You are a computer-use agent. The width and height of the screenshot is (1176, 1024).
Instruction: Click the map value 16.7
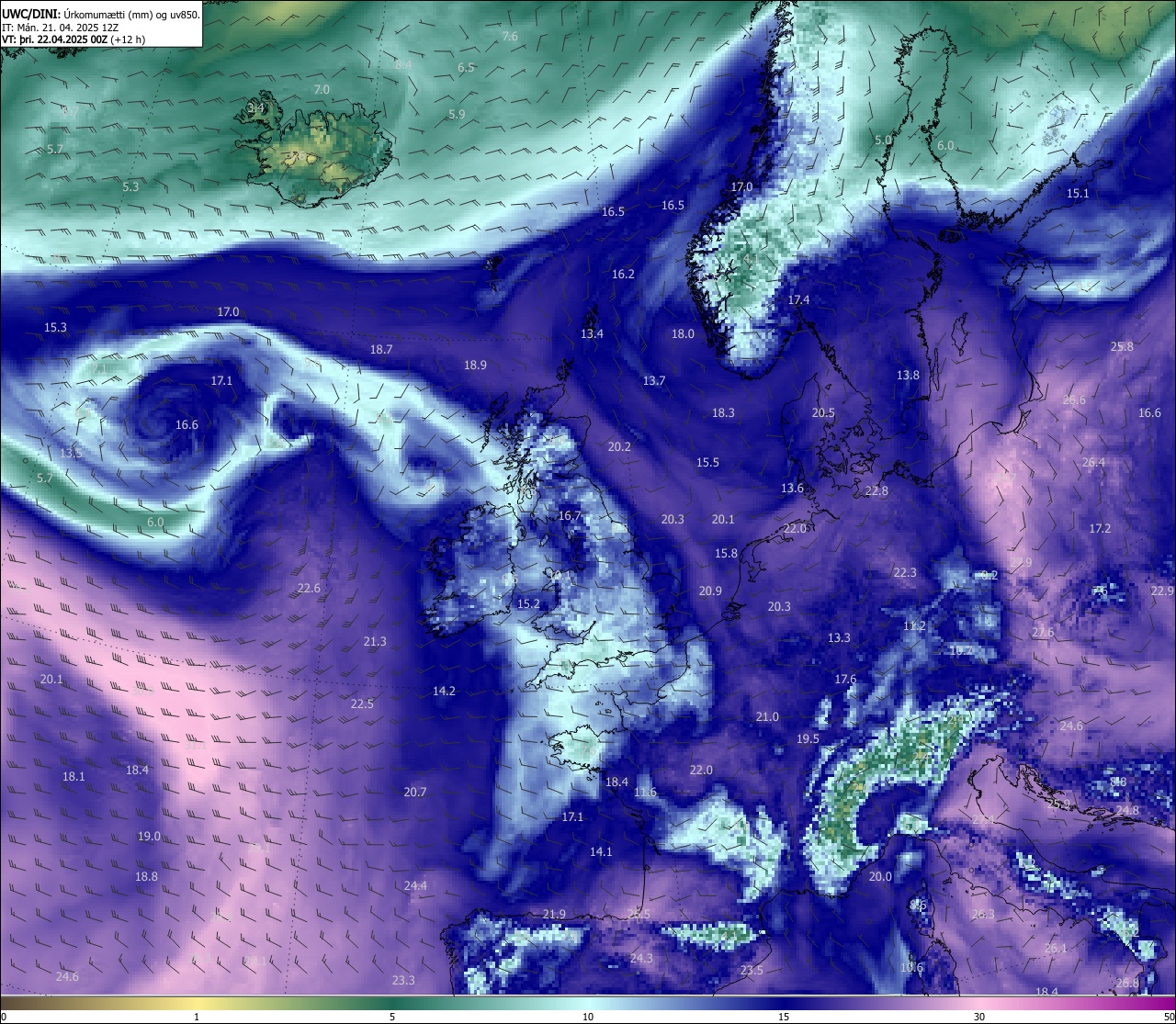pos(570,515)
